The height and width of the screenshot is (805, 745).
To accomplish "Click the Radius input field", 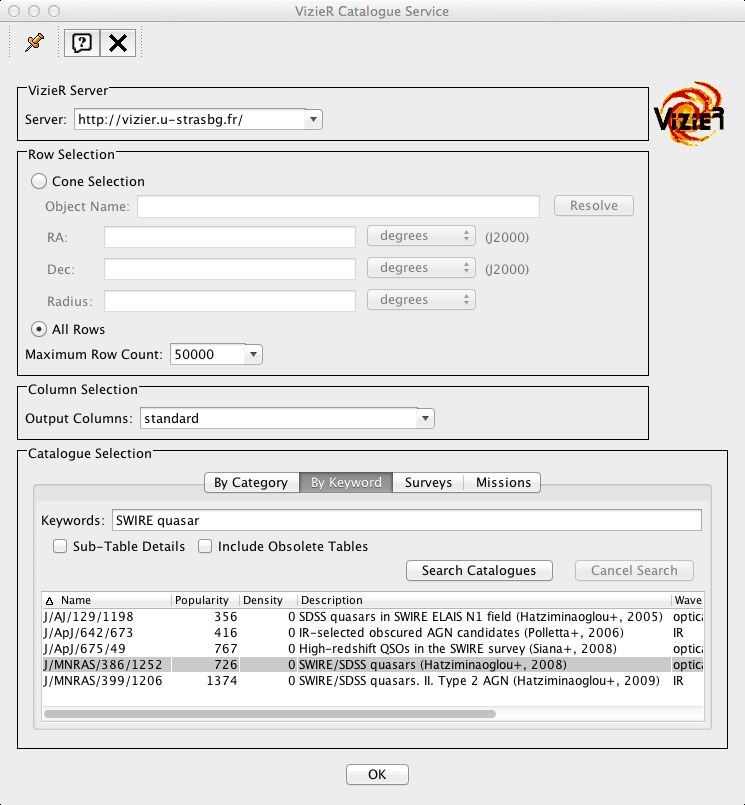I will tap(230, 301).
